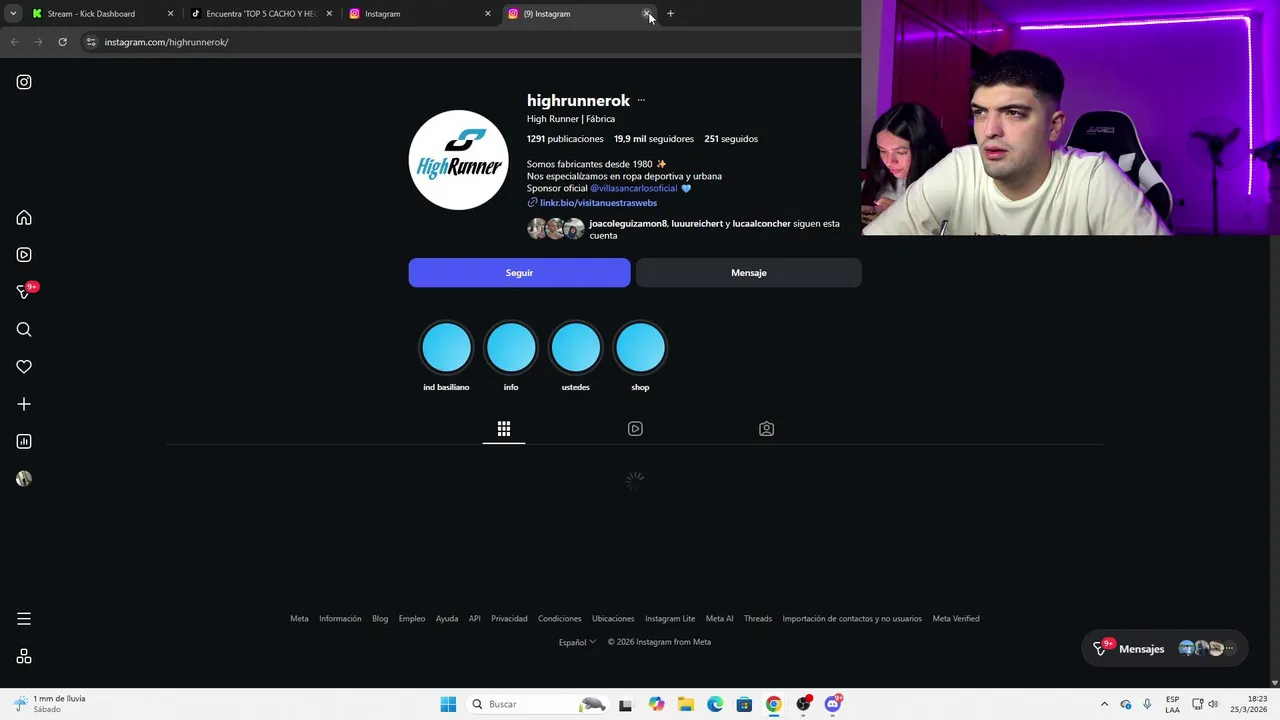Click the High Runner profile picture
Image resolution: width=1280 pixels, height=720 pixels.
tap(458, 160)
